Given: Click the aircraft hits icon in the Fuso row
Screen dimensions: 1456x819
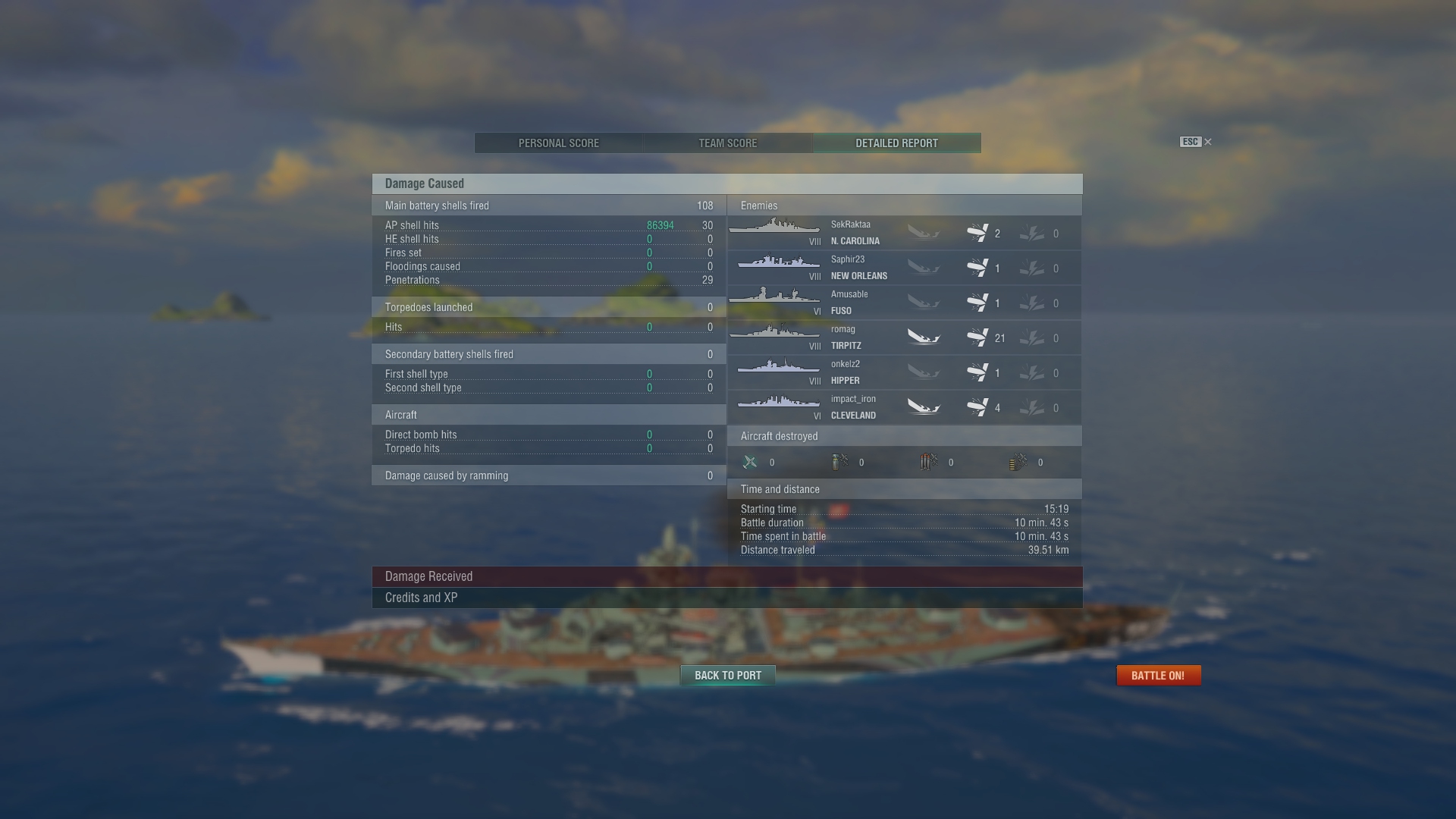Looking at the screenshot, I should click(1032, 303).
